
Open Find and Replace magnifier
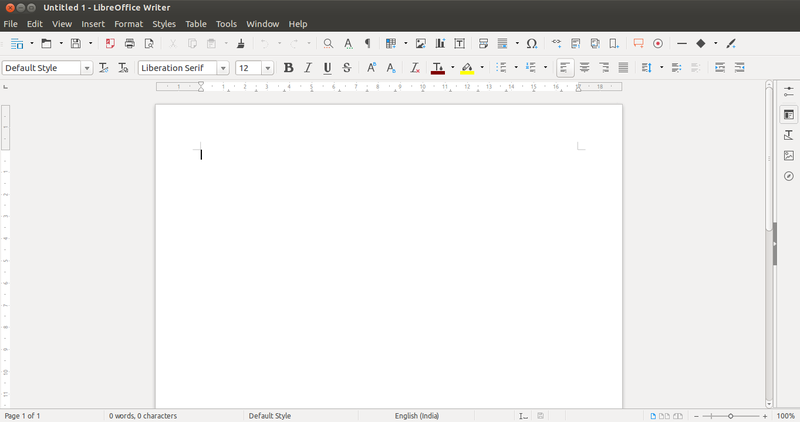[328, 44]
